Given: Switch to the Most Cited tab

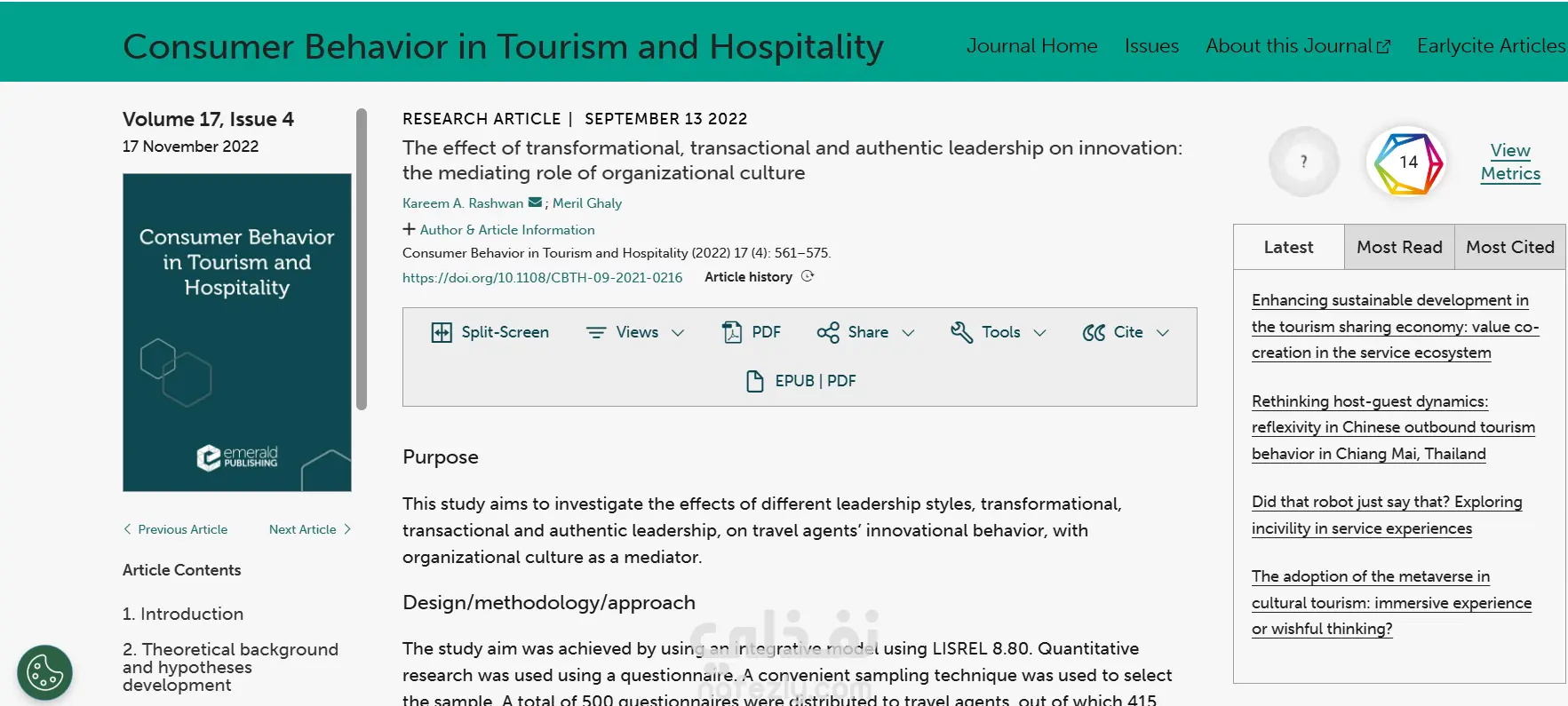Looking at the screenshot, I should [x=1509, y=247].
